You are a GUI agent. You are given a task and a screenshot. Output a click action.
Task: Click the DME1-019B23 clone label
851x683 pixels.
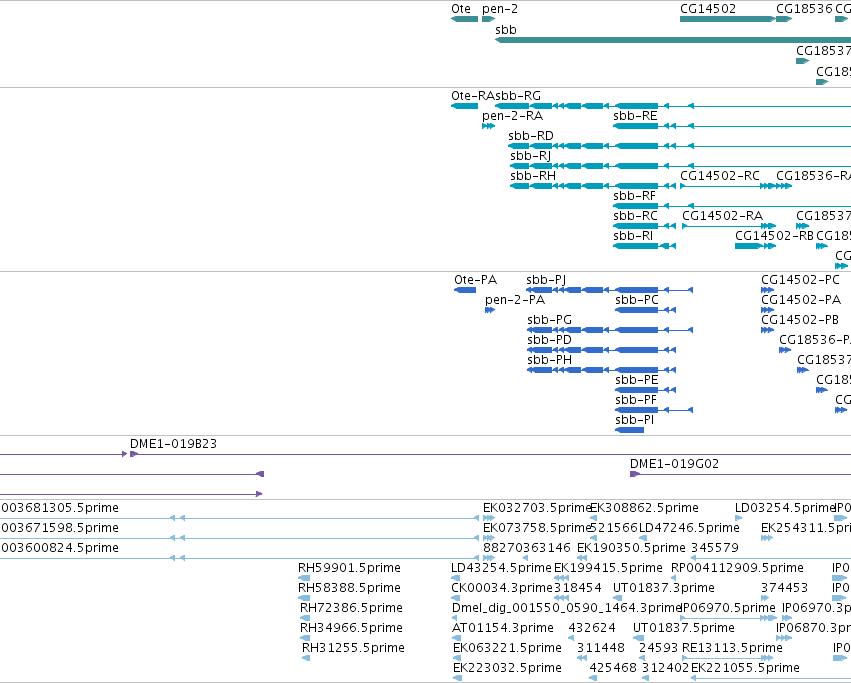173,444
